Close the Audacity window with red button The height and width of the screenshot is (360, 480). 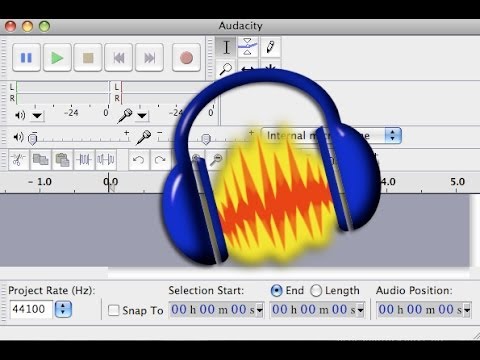click(x=11, y=26)
